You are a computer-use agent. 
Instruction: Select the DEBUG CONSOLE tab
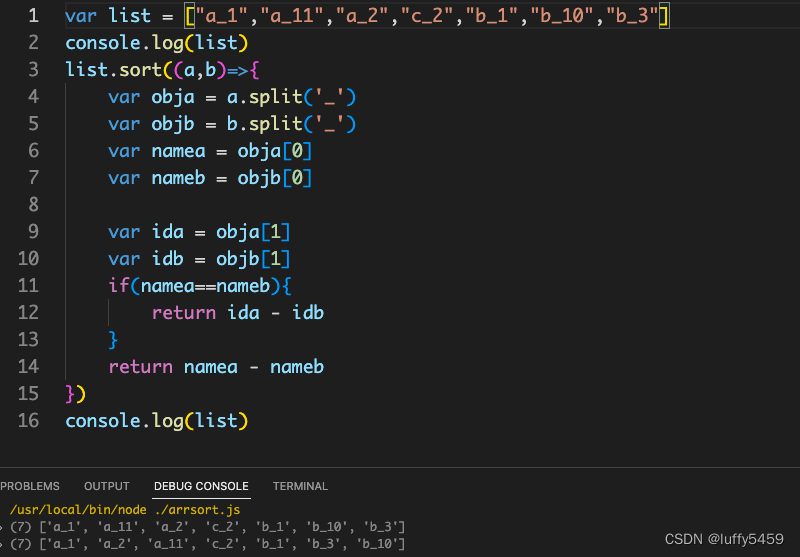point(202,486)
